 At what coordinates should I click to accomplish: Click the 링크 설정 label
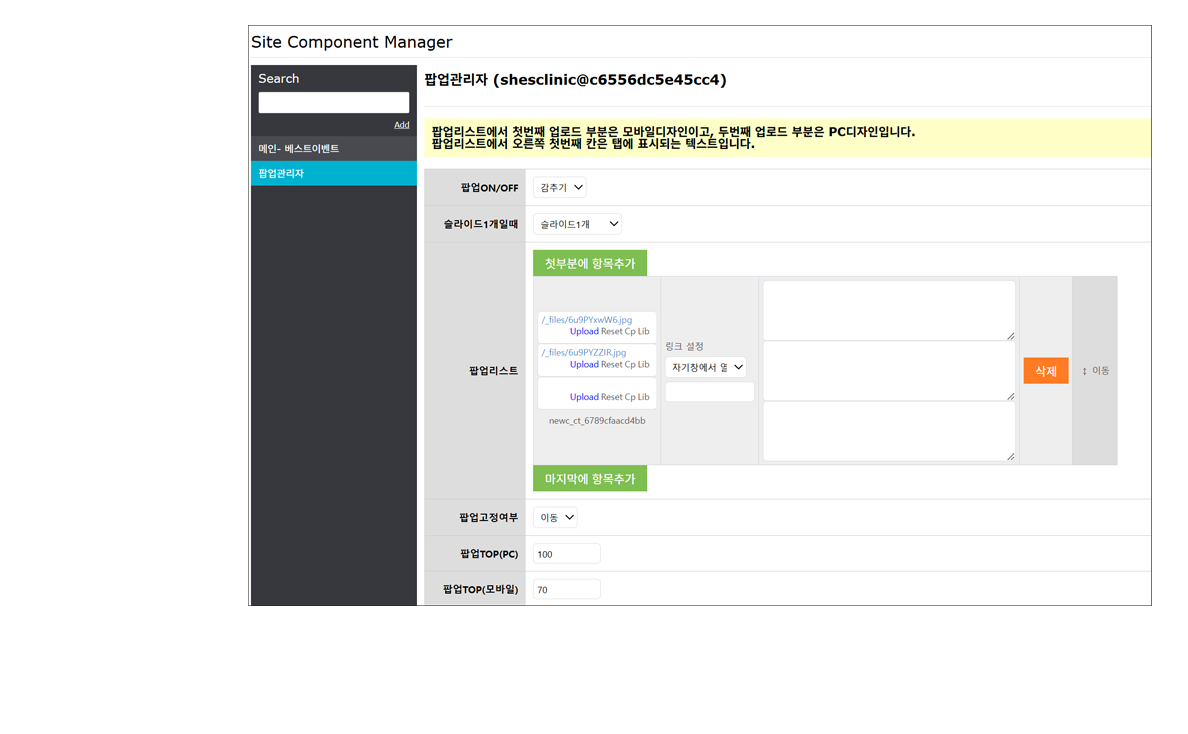click(684, 346)
